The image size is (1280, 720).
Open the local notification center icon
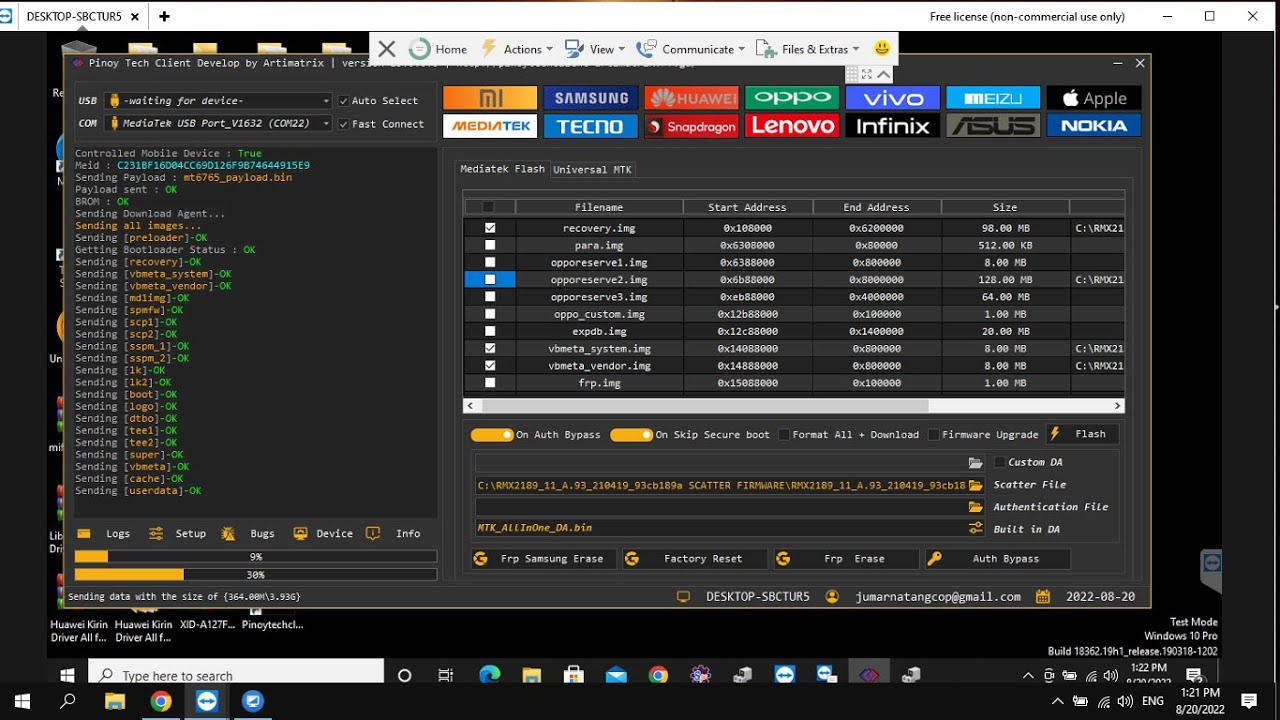(1248, 701)
